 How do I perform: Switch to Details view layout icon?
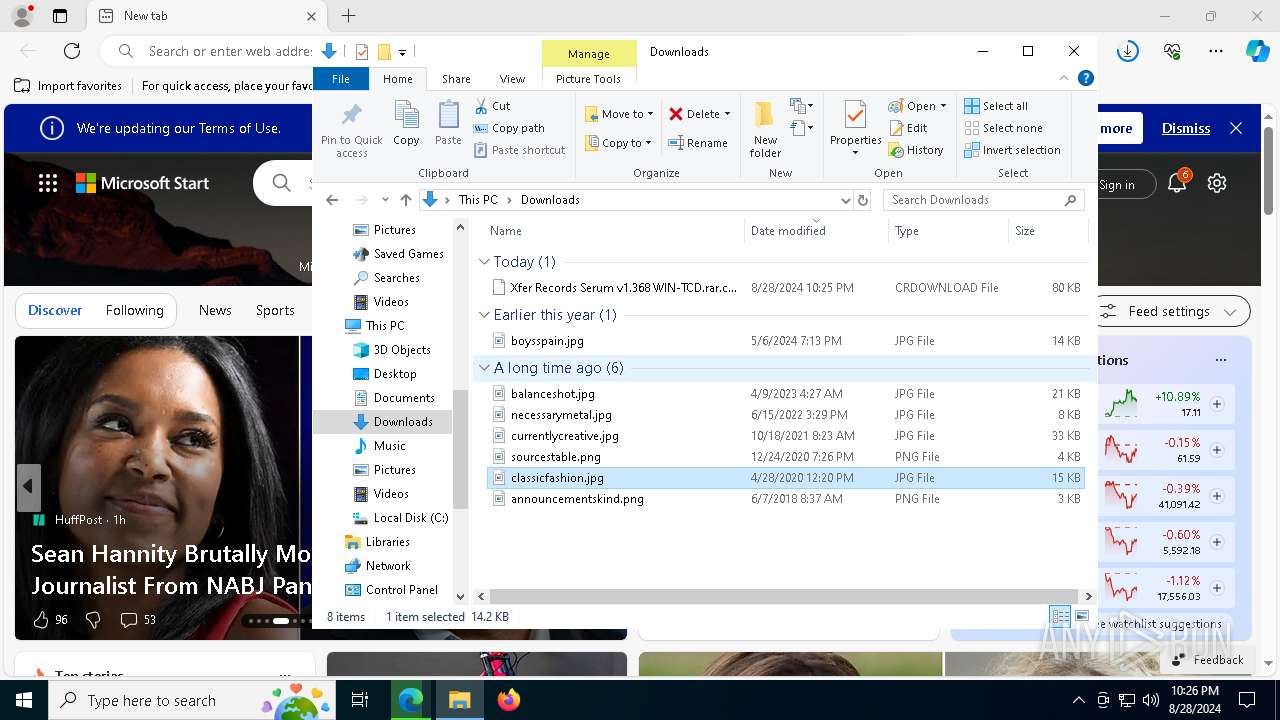[1060, 617]
